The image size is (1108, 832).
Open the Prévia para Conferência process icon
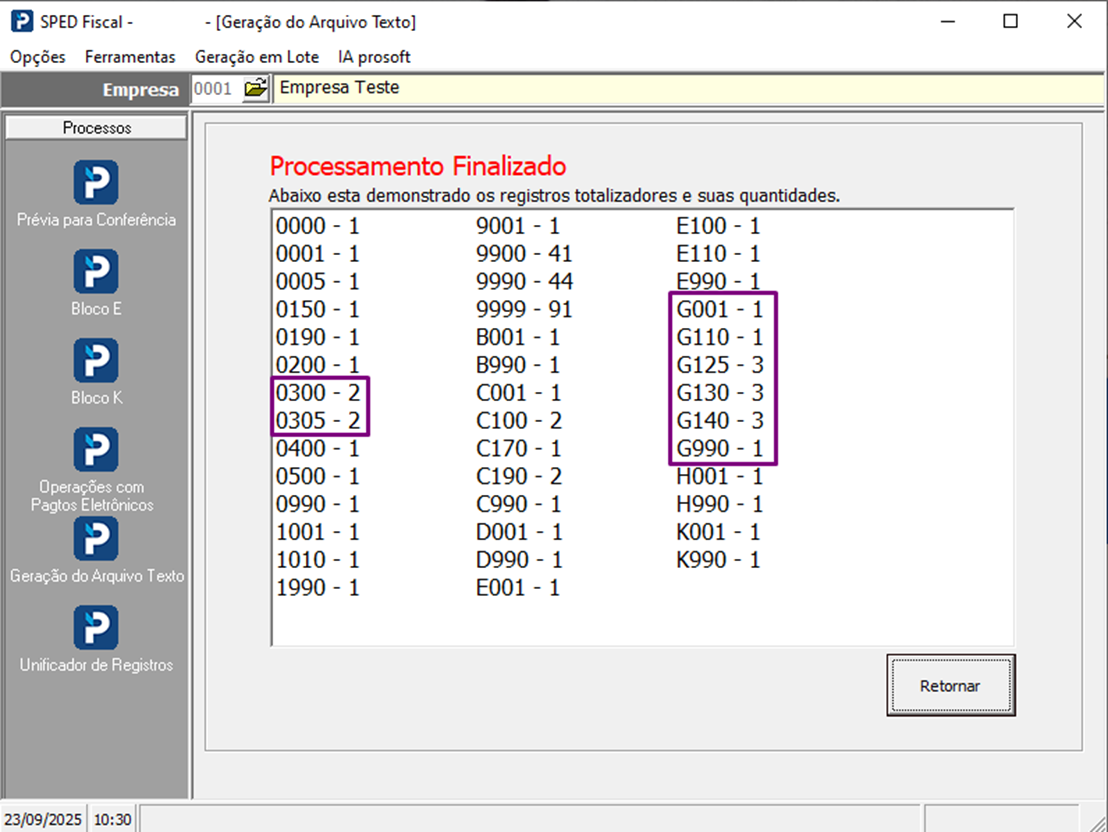(96, 183)
